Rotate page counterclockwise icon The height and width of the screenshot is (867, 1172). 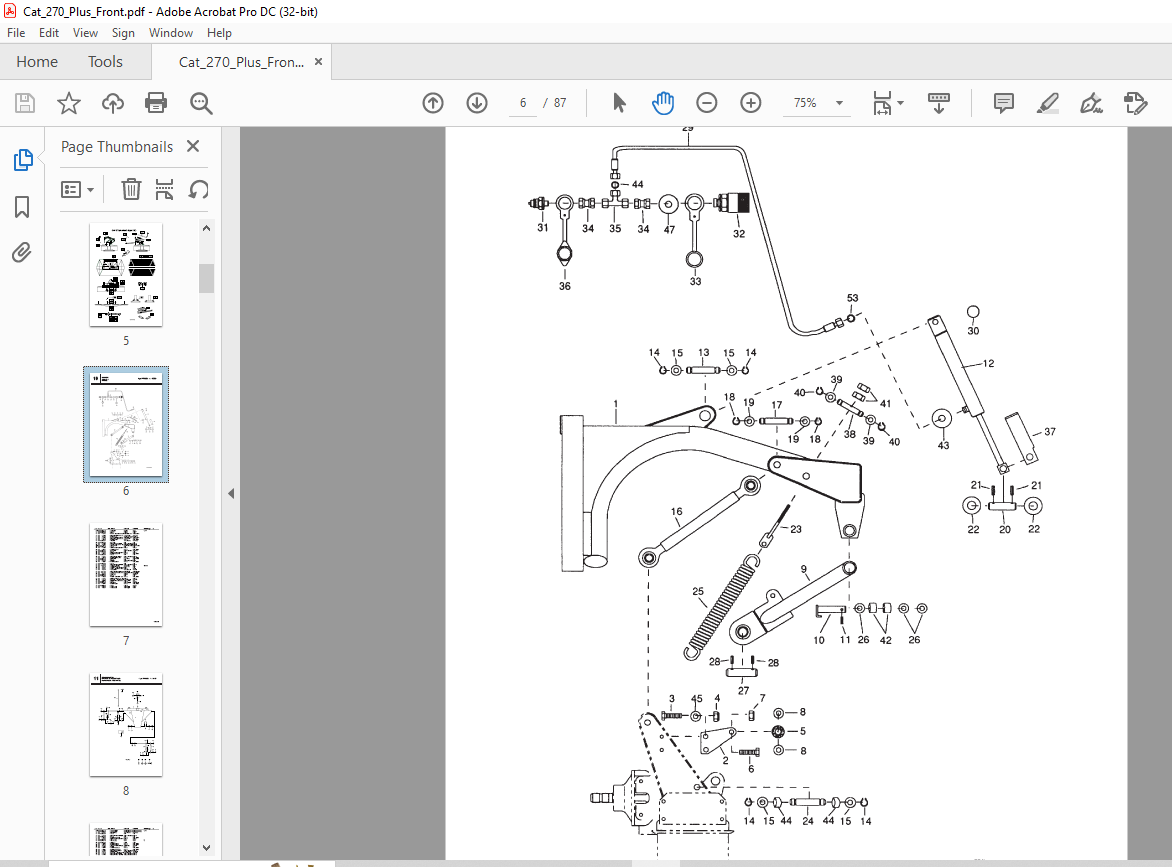198,189
